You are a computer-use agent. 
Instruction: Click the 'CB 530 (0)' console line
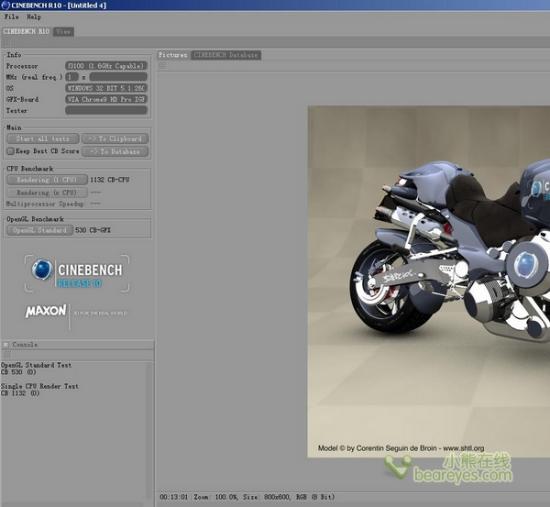(18, 372)
